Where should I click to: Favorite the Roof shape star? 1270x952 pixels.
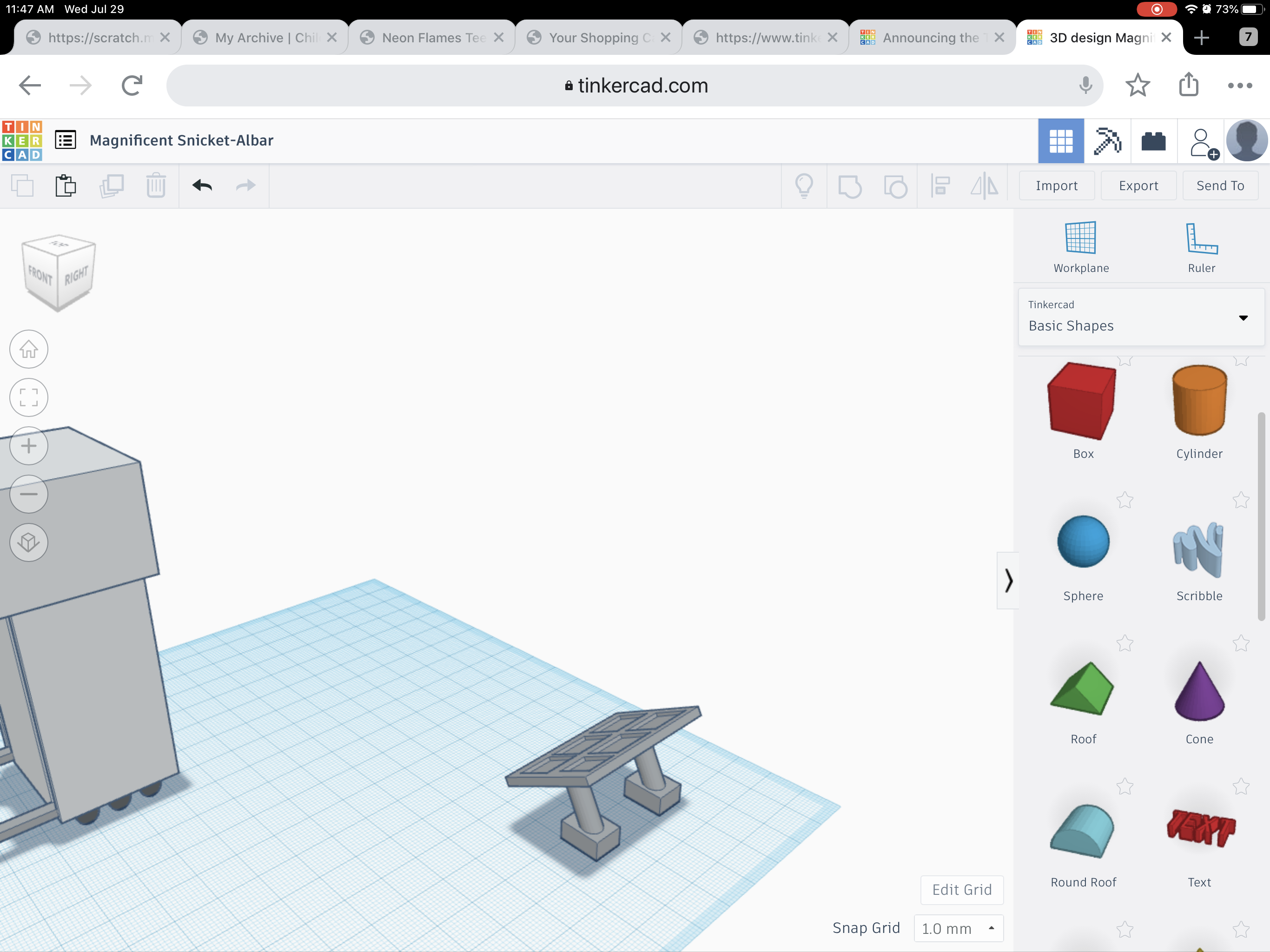click(x=1125, y=643)
